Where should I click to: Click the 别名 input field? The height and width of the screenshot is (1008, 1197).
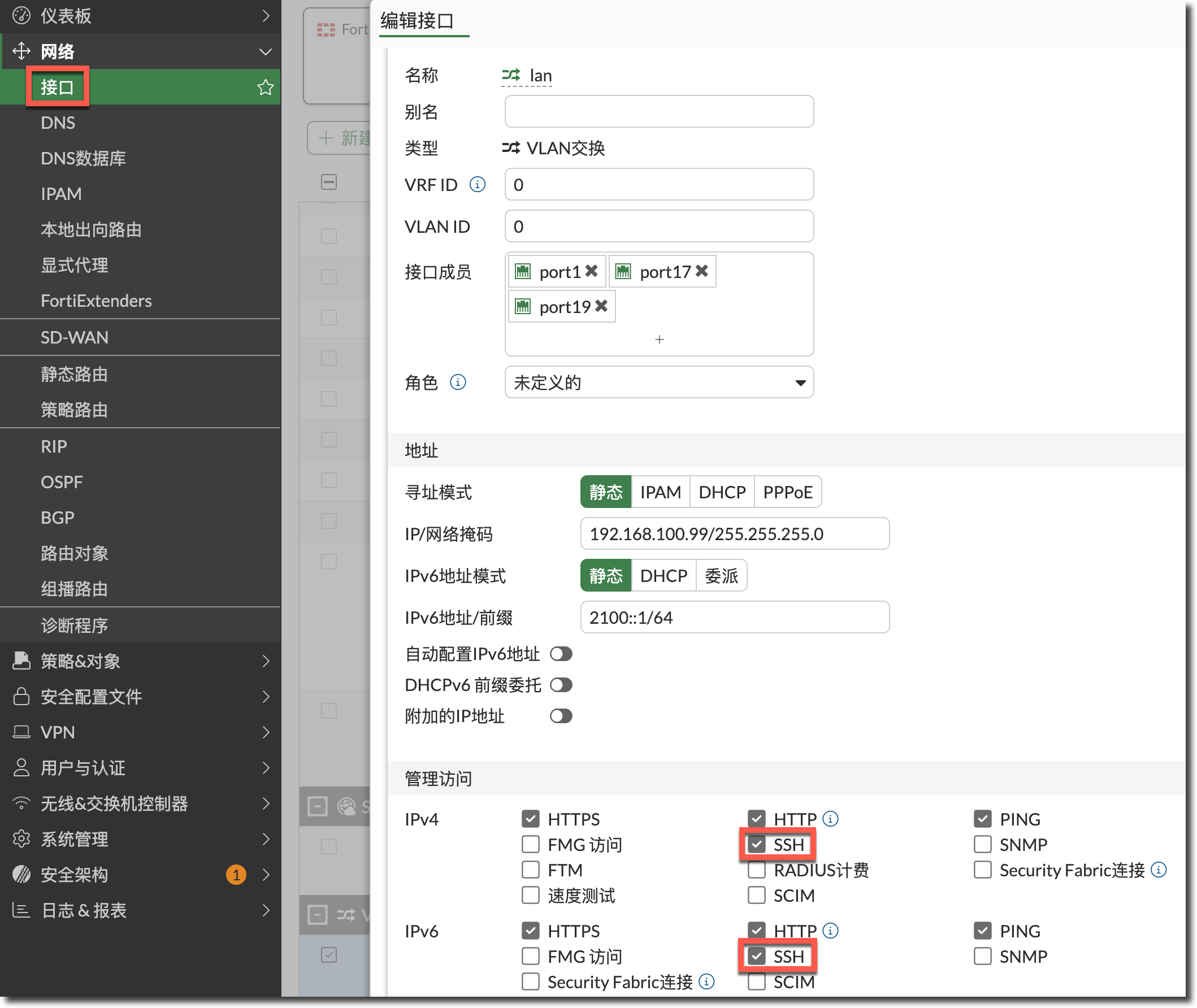[659, 111]
